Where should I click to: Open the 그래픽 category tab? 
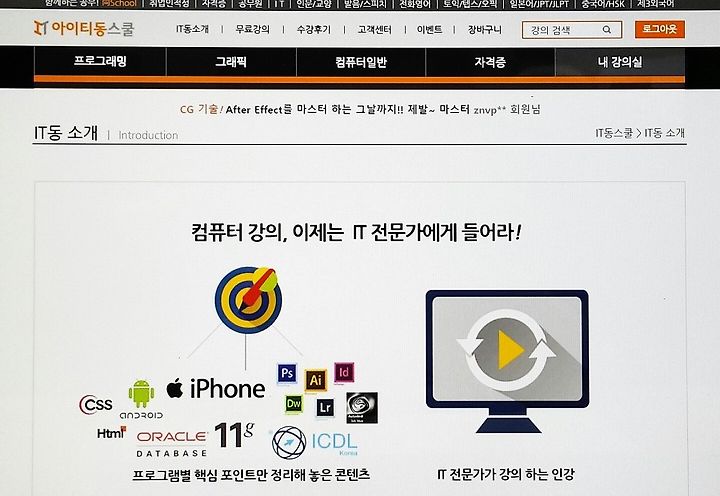point(231,62)
